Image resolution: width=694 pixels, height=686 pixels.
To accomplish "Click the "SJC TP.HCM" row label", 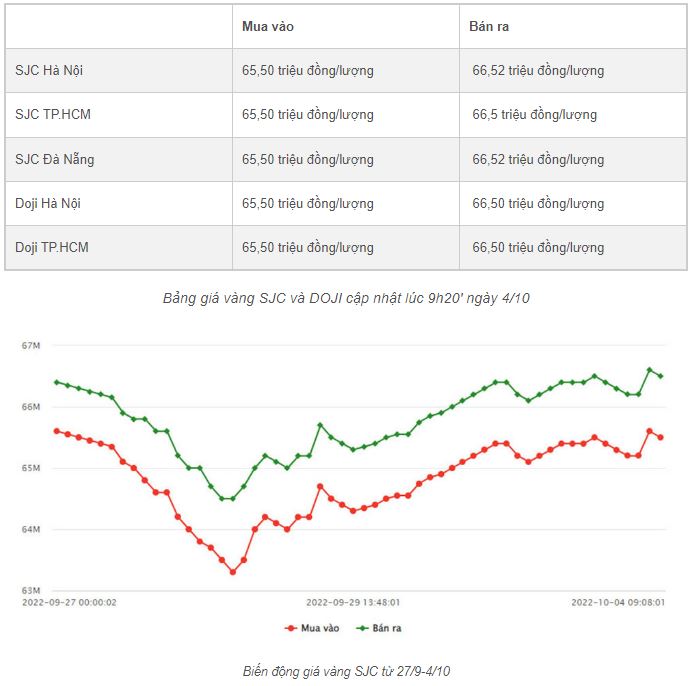I will 53,115.
